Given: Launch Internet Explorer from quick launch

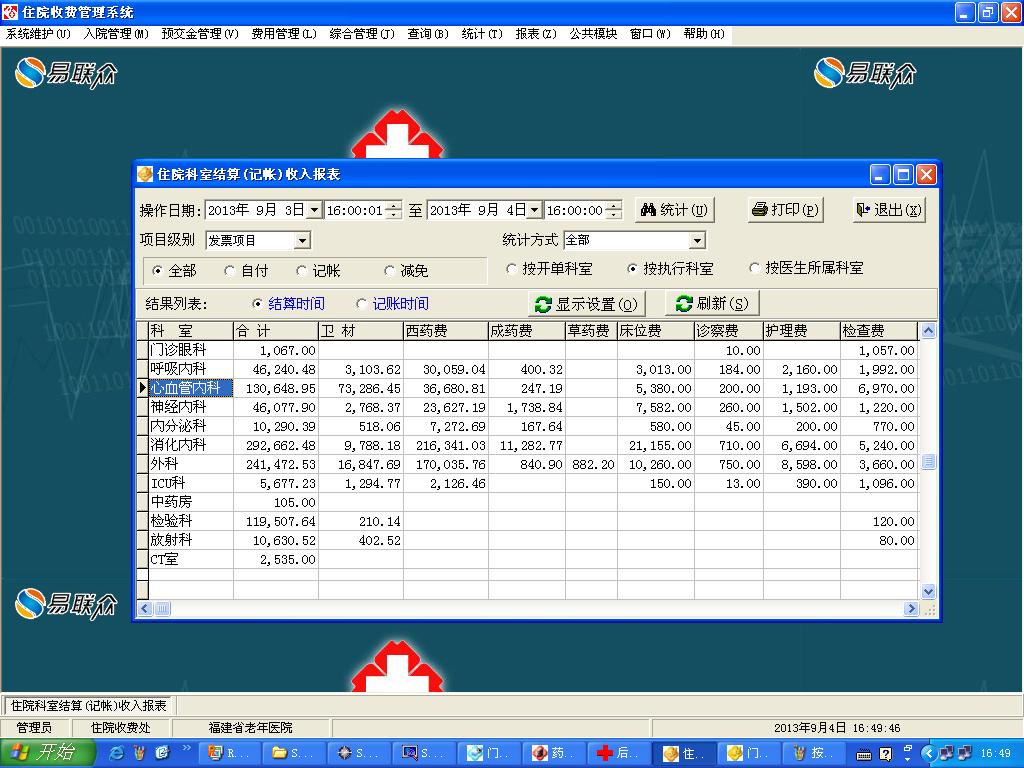Looking at the screenshot, I should point(117,753).
